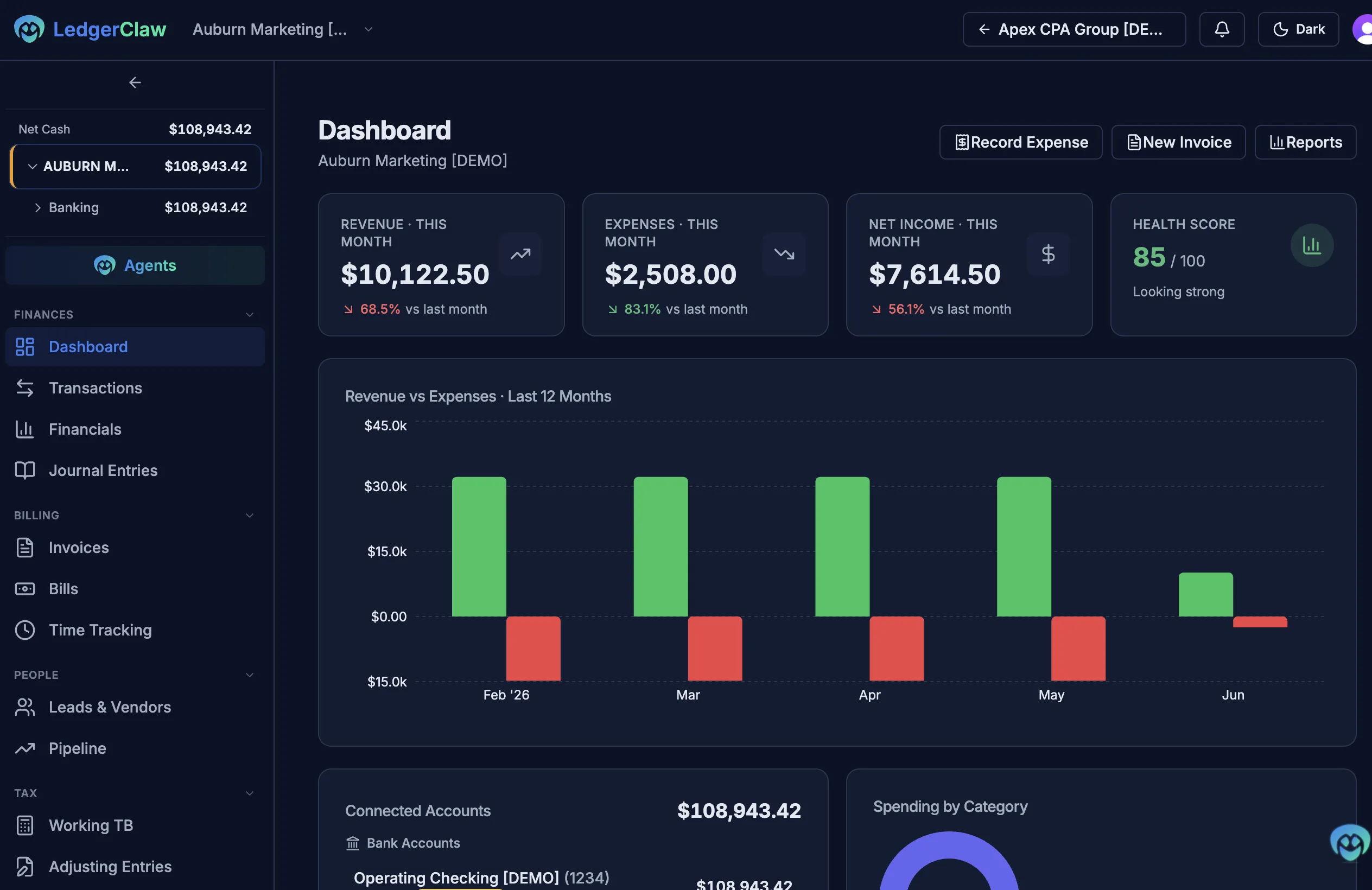Open Pipeline page
The width and height of the screenshot is (1372, 890).
point(135,748)
